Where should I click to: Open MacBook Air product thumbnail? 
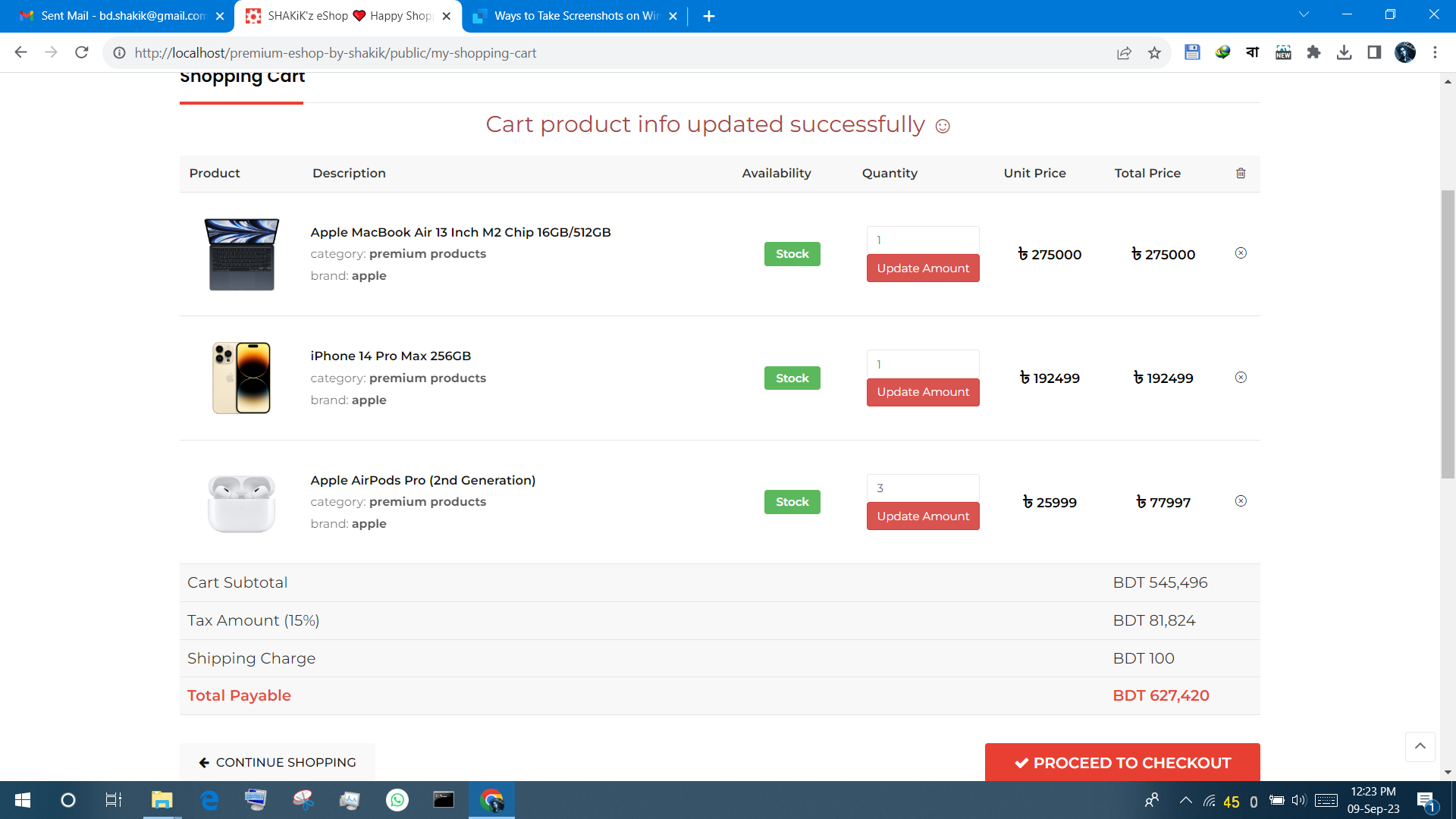242,254
